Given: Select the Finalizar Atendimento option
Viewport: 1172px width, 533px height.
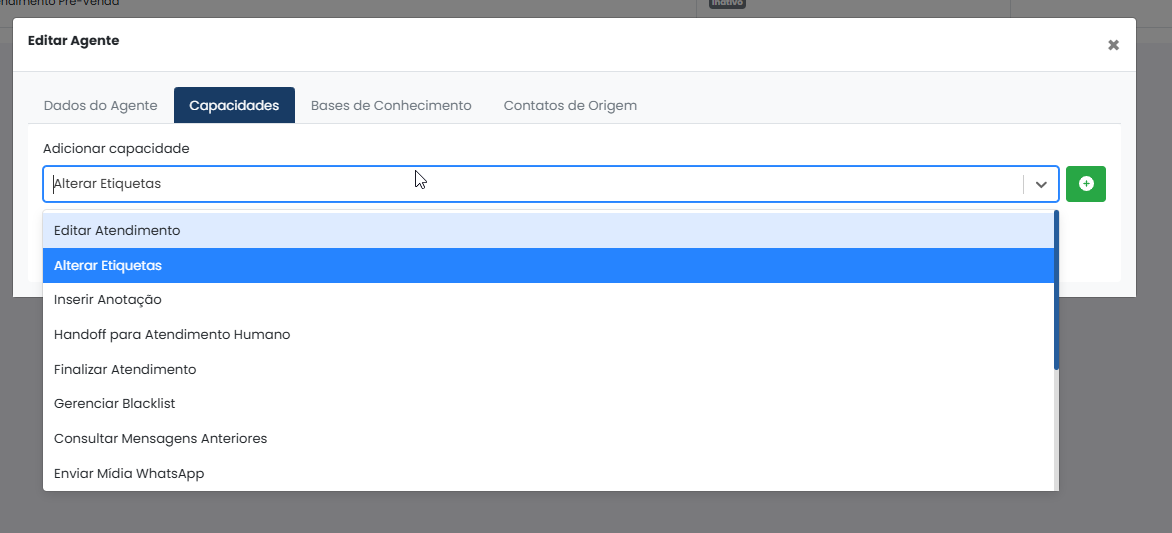Looking at the screenshot, I should (548, 369).
